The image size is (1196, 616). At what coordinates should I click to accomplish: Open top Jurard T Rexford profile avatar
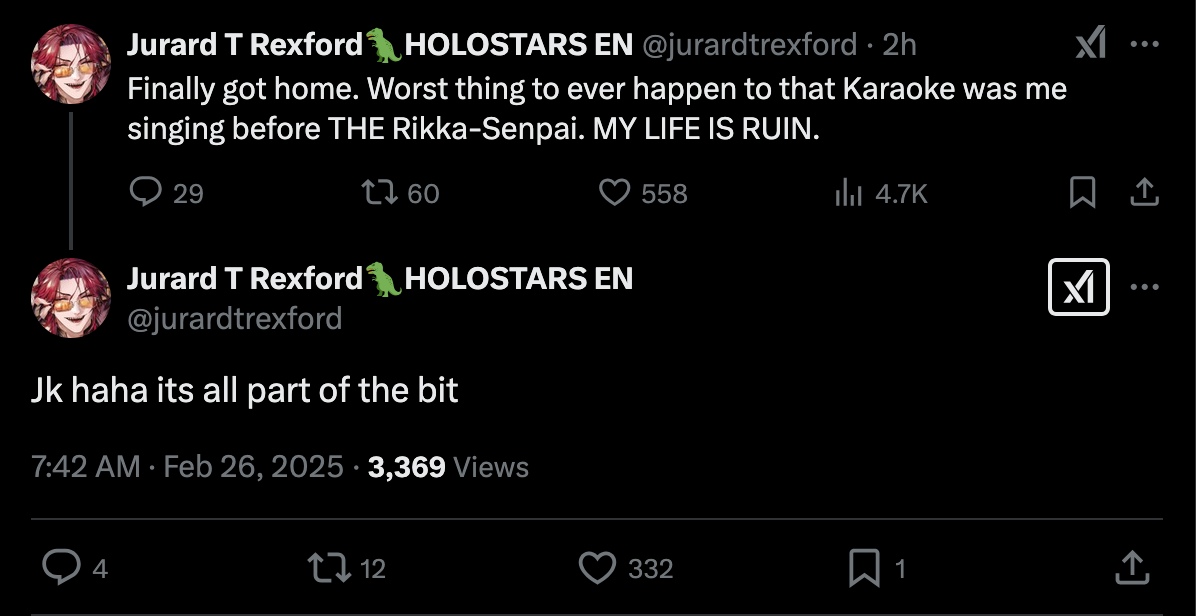(70, 64)
